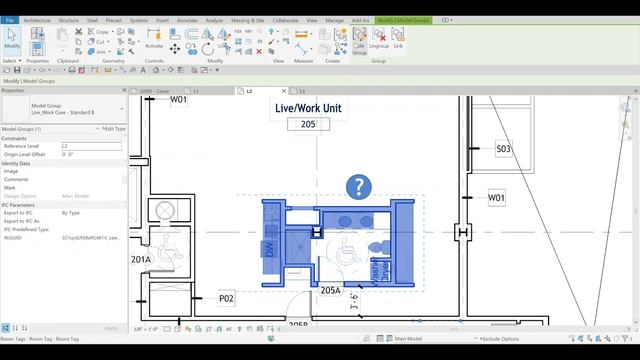Click the Text 'A' icon in quick access toolbar
Viewport: 640px width, 360px height.
[143, 70]
